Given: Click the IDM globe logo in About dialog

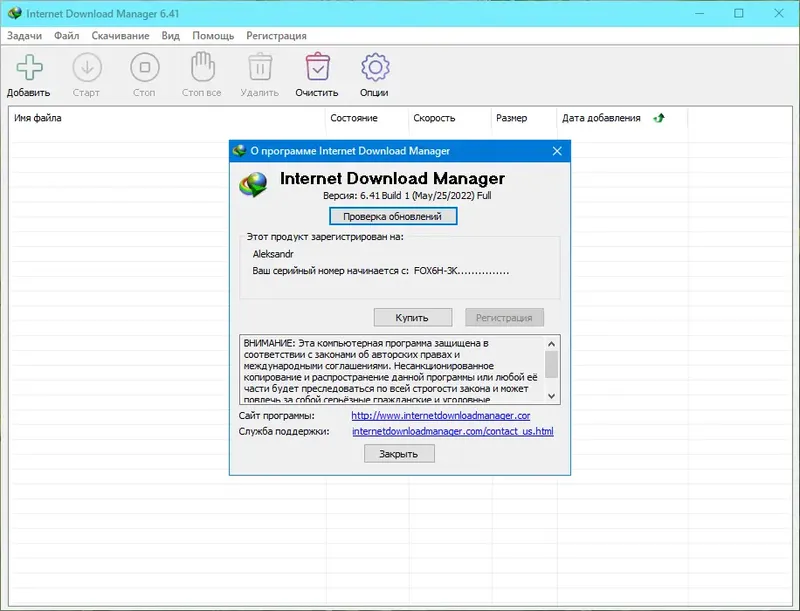Looking at the screenshot, I should 254,185.
